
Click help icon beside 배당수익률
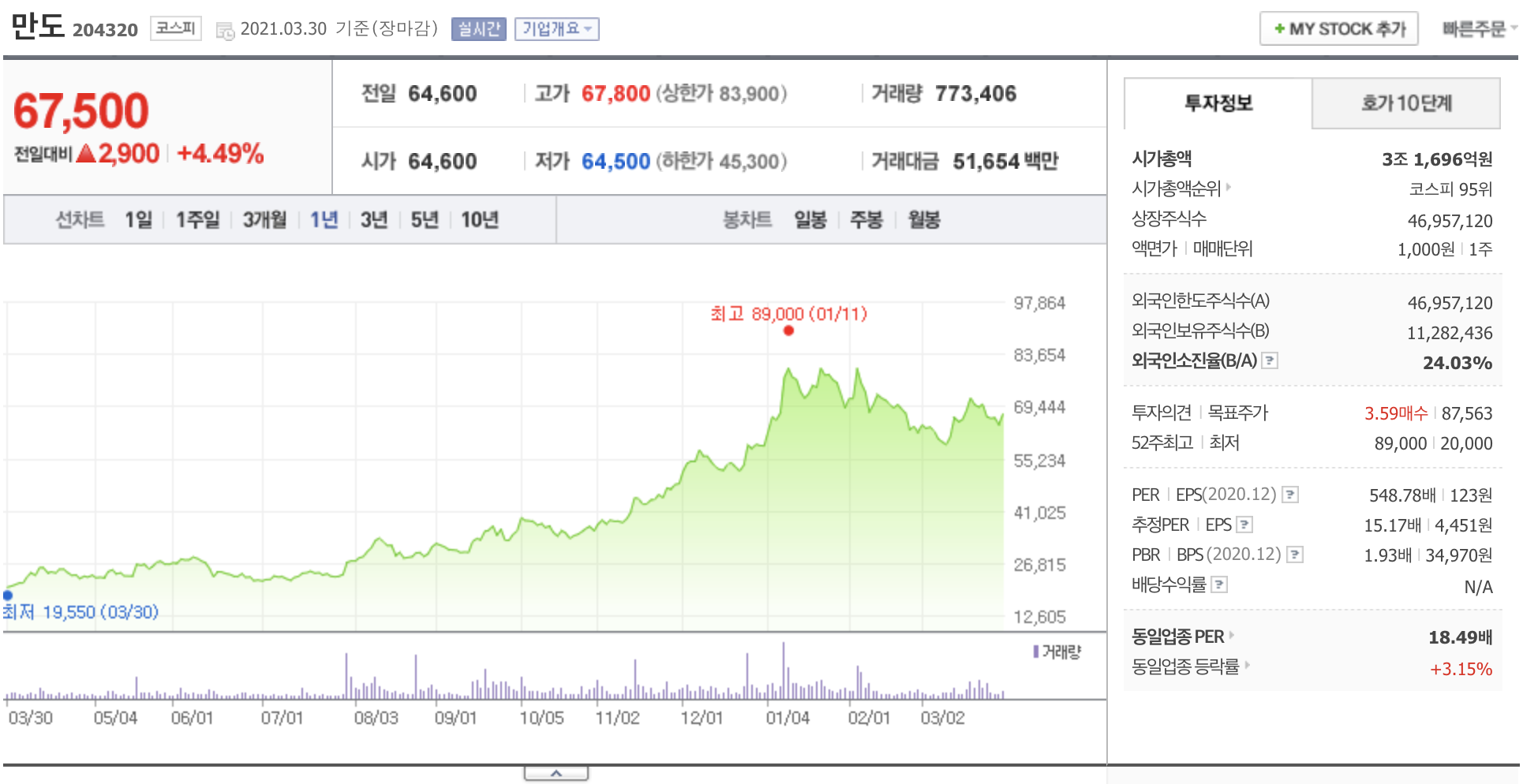click(1219, 584)
